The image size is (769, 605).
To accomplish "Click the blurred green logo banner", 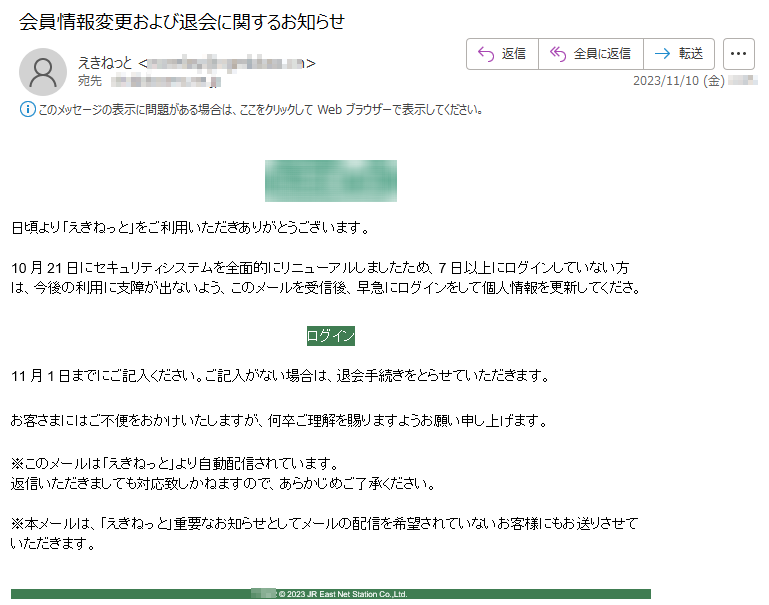I will coord(331,181).
